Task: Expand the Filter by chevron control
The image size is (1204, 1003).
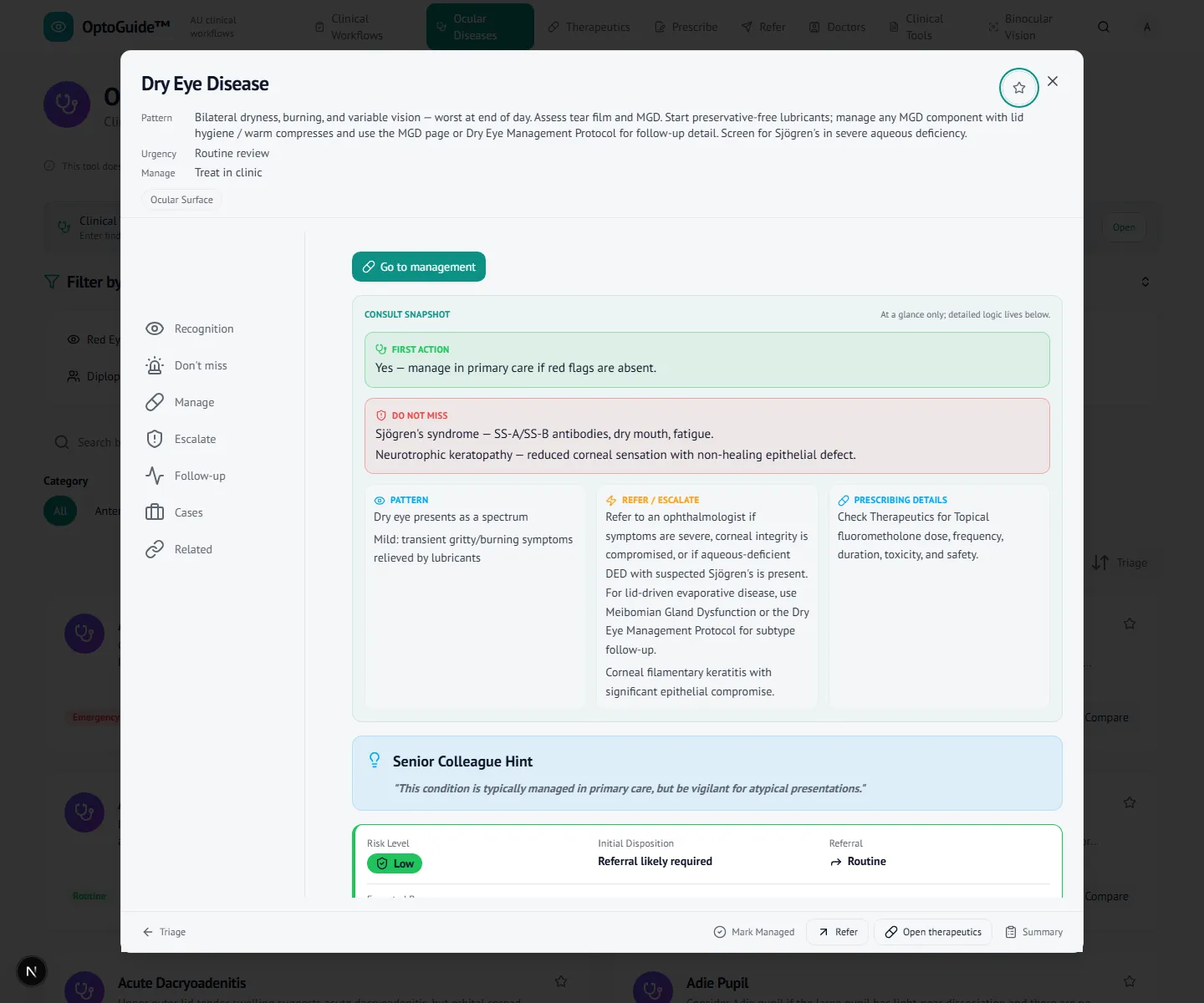Action: [1145, 282]
